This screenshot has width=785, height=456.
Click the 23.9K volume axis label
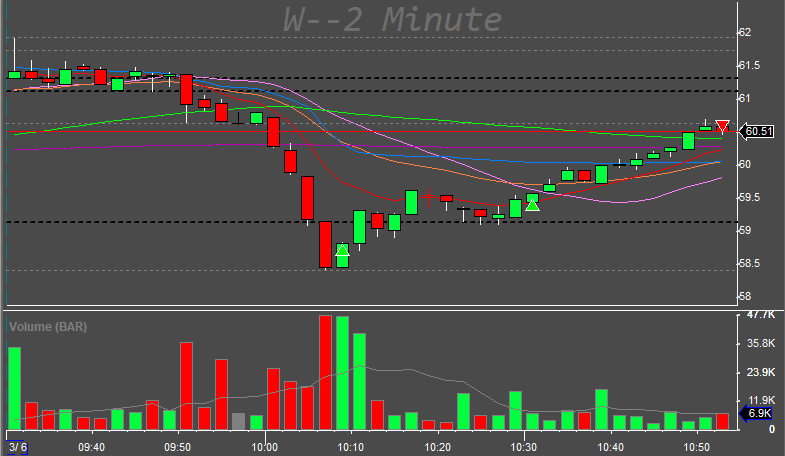(x=760, y=372)
